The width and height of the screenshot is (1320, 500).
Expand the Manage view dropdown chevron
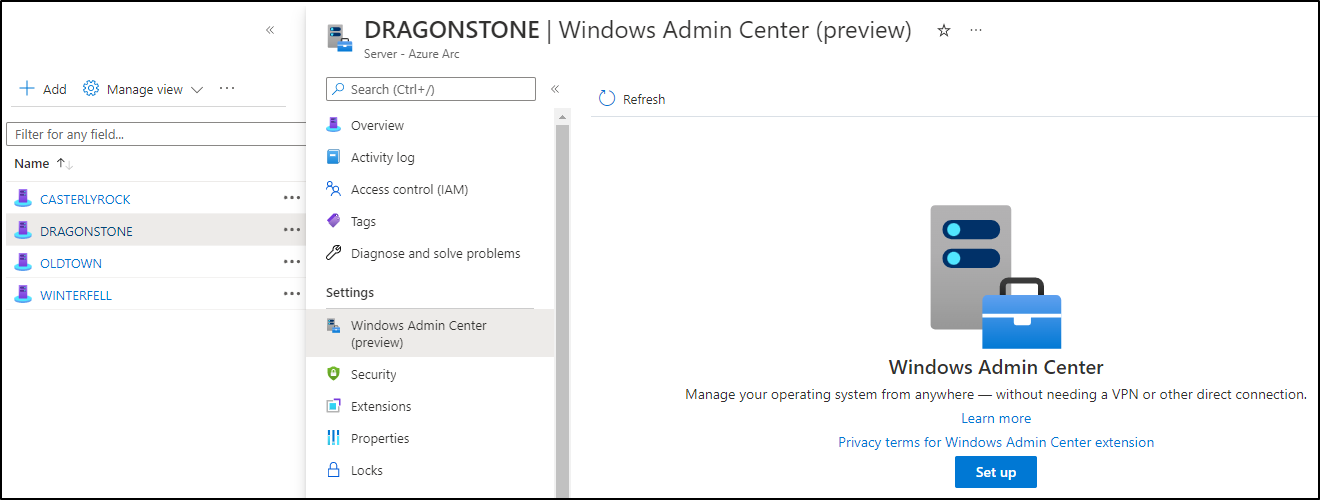click(197, 90)
